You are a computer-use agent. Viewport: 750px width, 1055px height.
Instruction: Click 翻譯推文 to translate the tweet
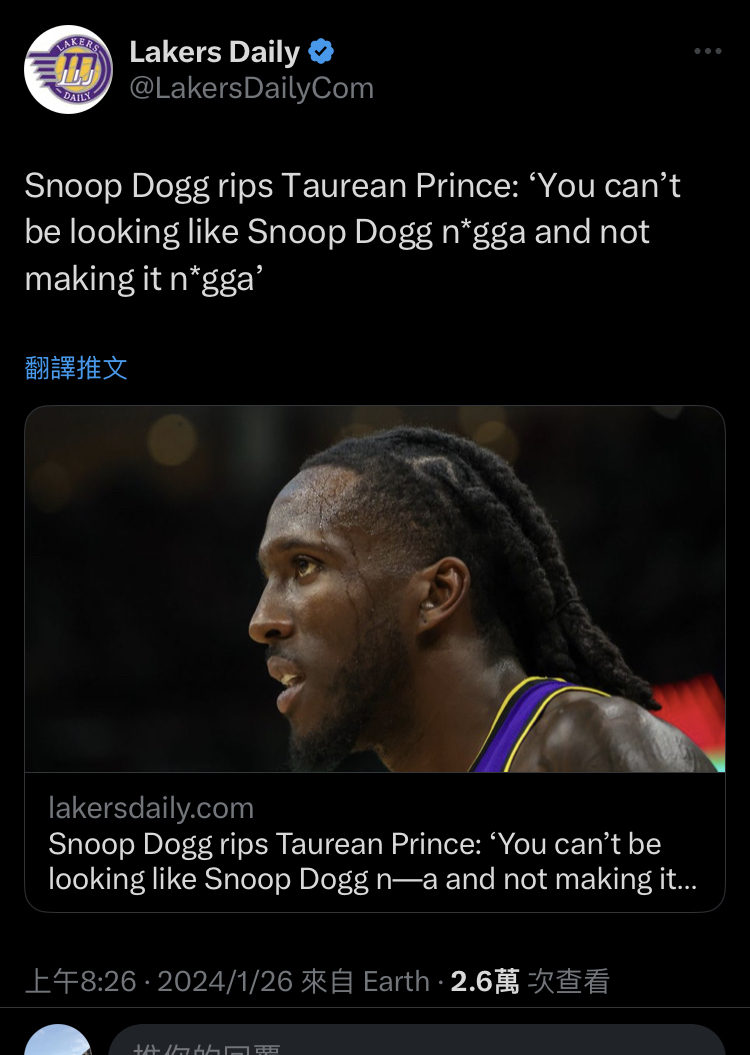[76, 368]
